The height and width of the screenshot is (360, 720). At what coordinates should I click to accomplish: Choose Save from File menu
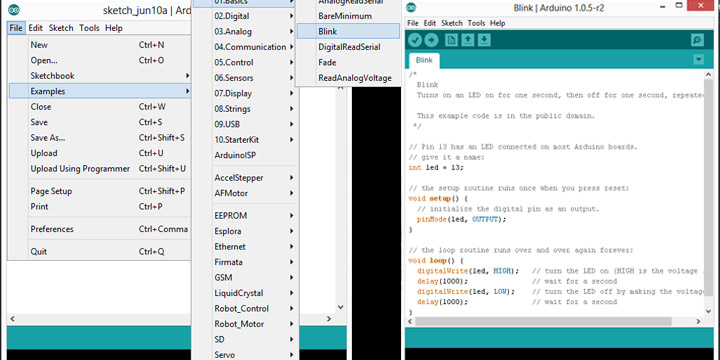[100, 122]
